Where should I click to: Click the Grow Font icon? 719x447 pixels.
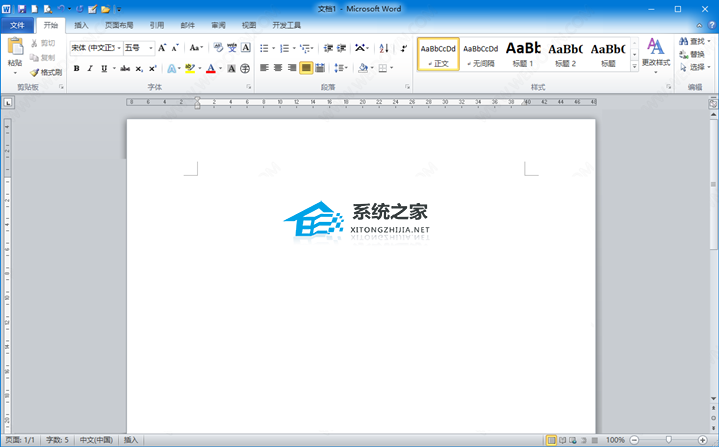[x=162, y=48]
